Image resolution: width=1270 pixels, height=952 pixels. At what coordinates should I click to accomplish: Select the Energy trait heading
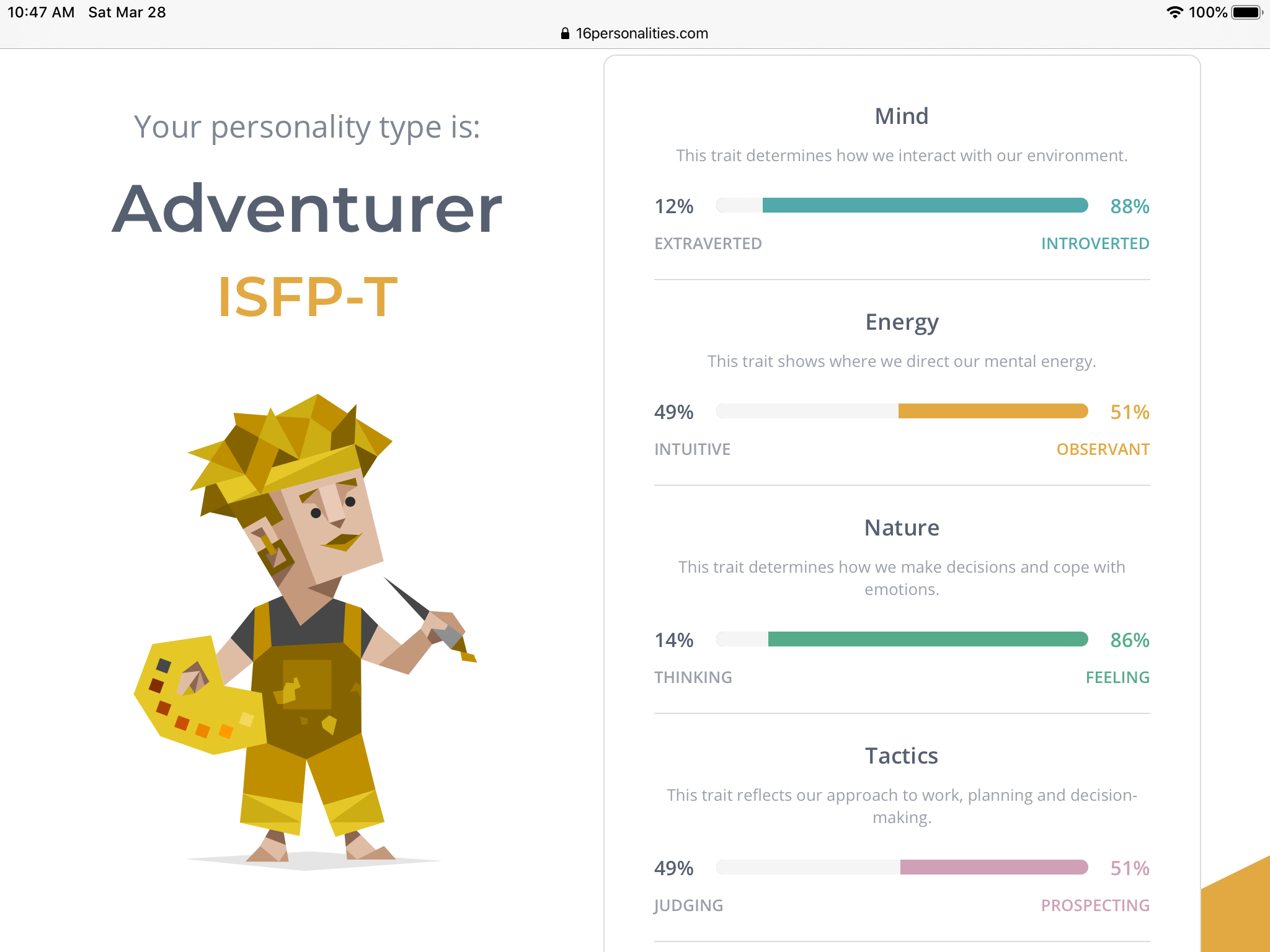pos(902,323)
